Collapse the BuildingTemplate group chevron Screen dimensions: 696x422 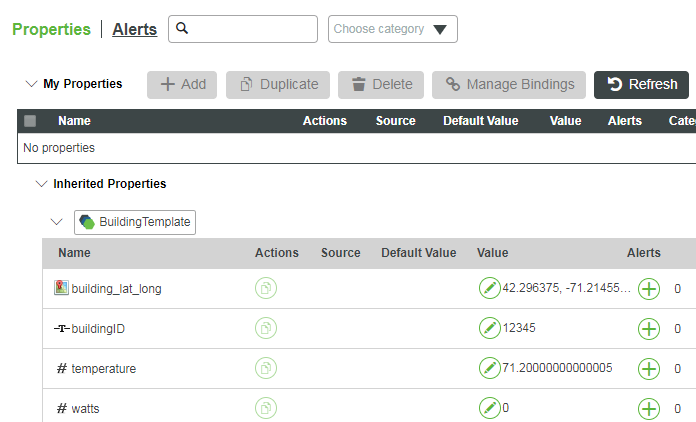(57, 222)
